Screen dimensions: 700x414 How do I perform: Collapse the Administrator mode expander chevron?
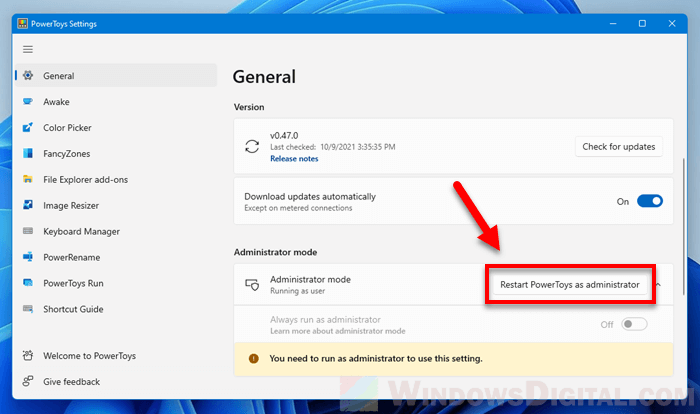pyautogui.click(x=659, y=284)
